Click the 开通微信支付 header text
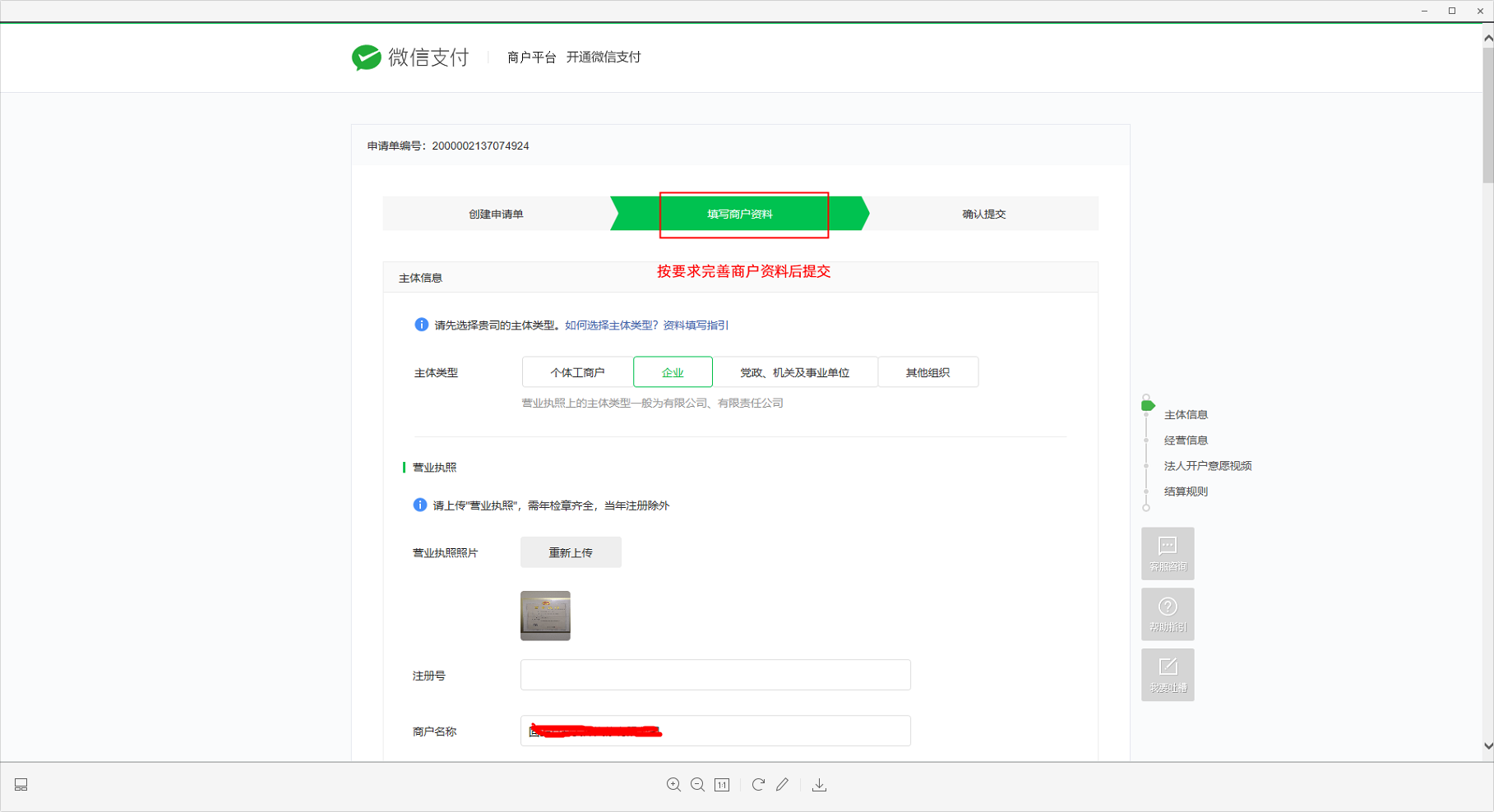 pos(604,57)
